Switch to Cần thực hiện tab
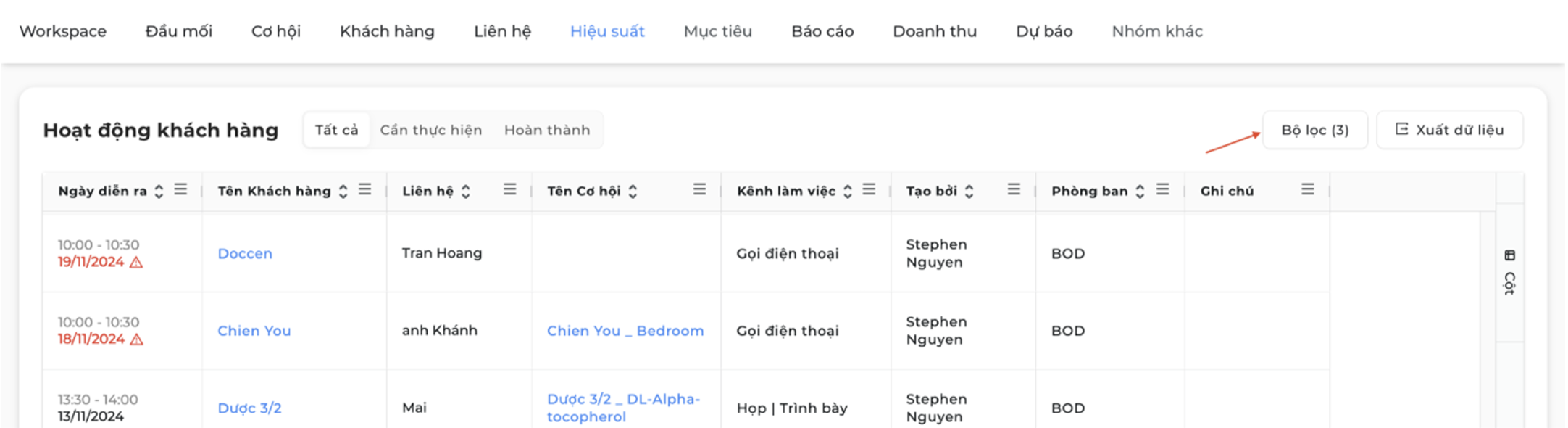This screenshot has width=1568, height=428. (x=431, y=130)
